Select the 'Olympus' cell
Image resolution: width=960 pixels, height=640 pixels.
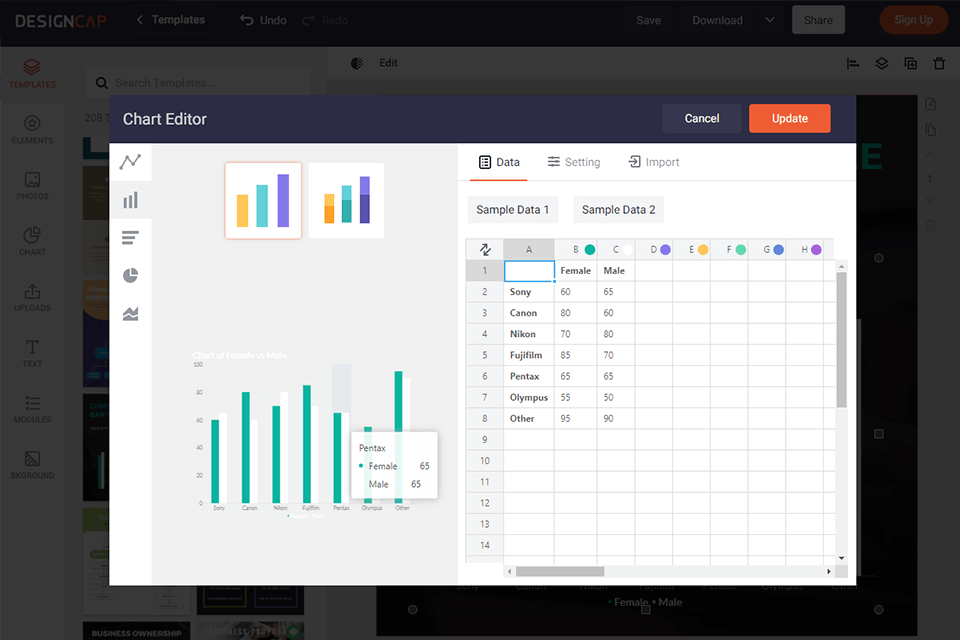click(529, 397)
